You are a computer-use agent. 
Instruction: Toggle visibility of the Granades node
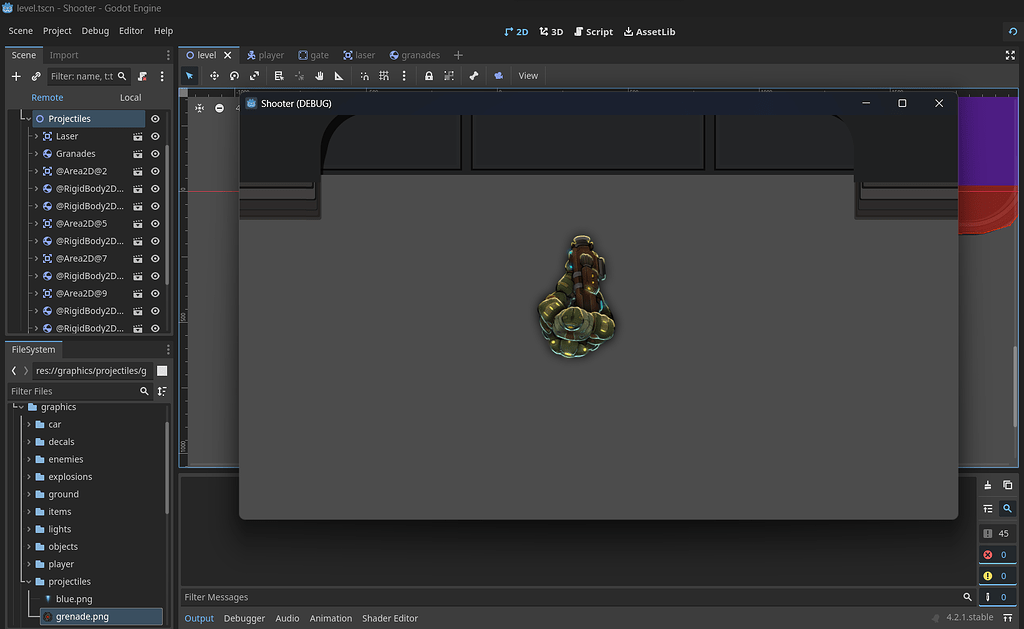point(155,153)
